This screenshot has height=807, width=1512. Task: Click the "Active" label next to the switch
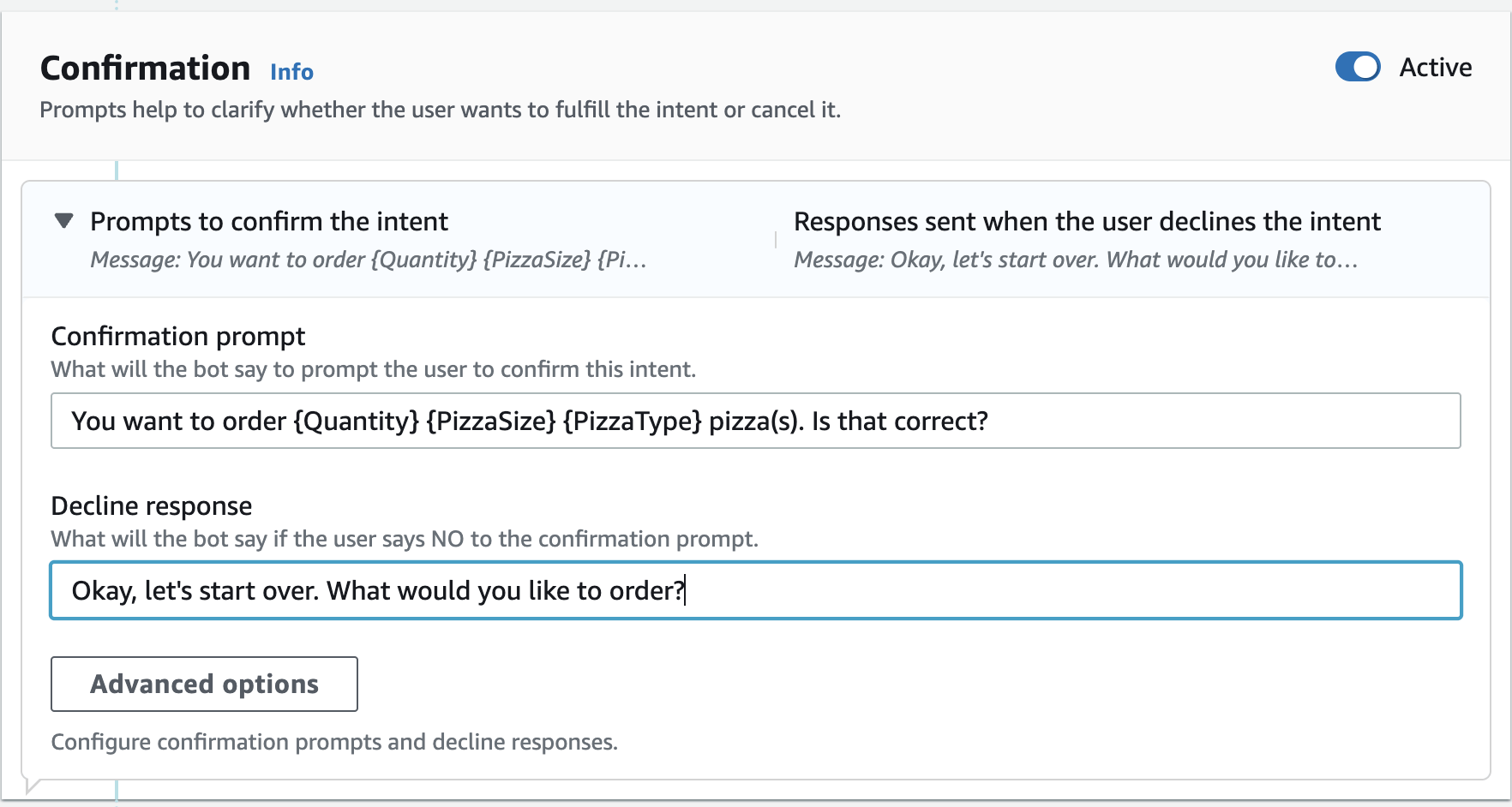click(x=1435, y=67)
